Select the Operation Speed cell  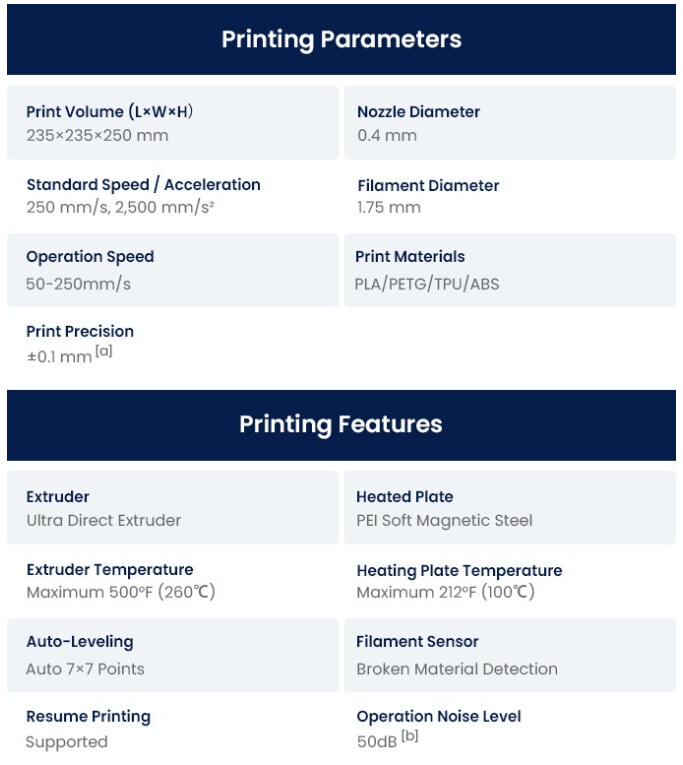pos(173,270)
